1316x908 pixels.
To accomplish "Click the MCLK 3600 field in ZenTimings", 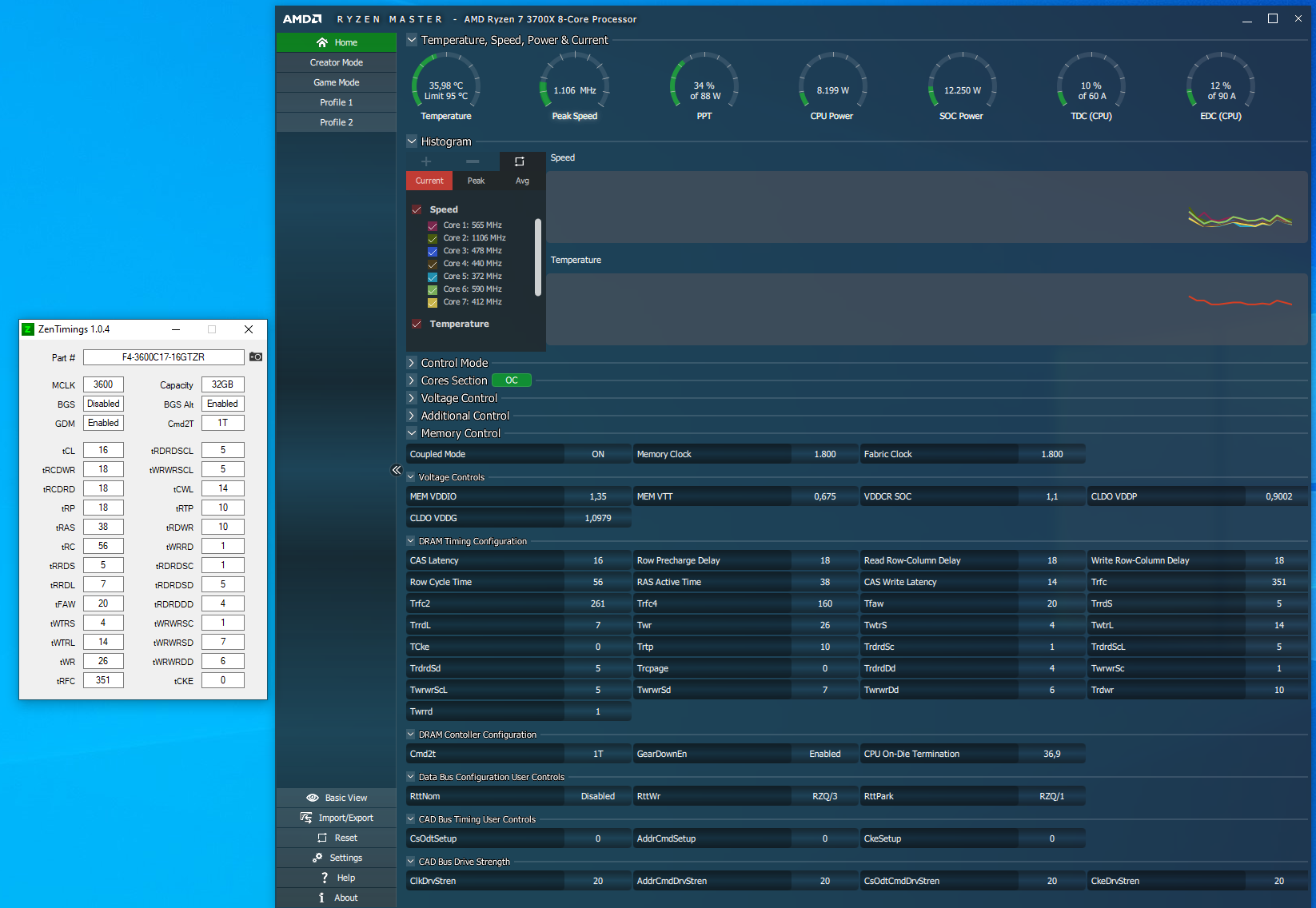I will coord(103,384).
